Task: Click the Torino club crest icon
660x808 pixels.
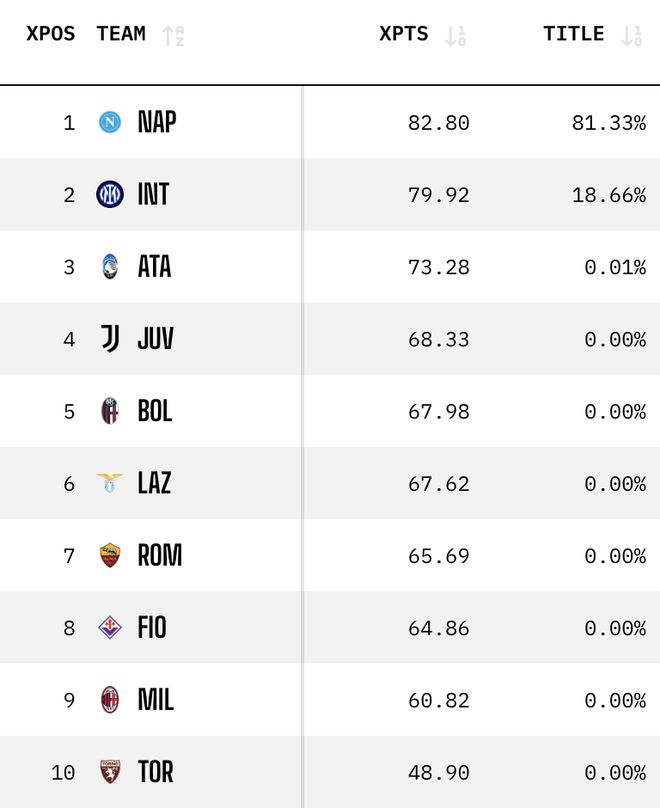Action: click(110, 772)
